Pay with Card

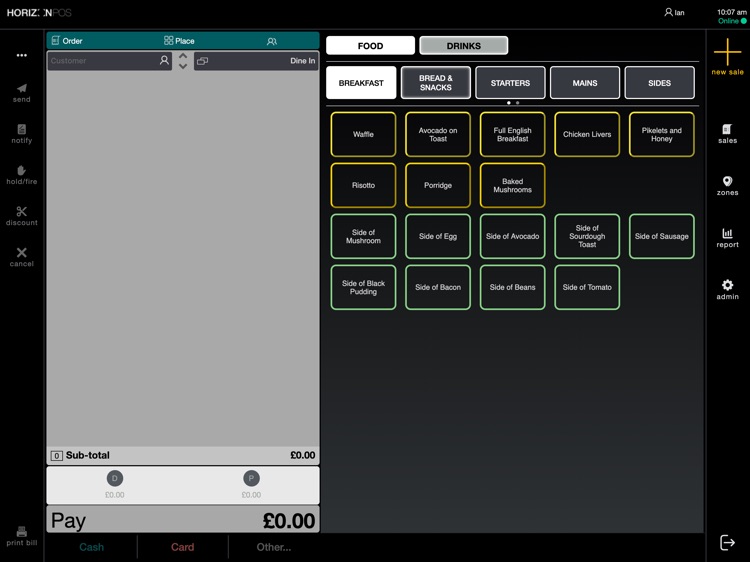point(183,547)
